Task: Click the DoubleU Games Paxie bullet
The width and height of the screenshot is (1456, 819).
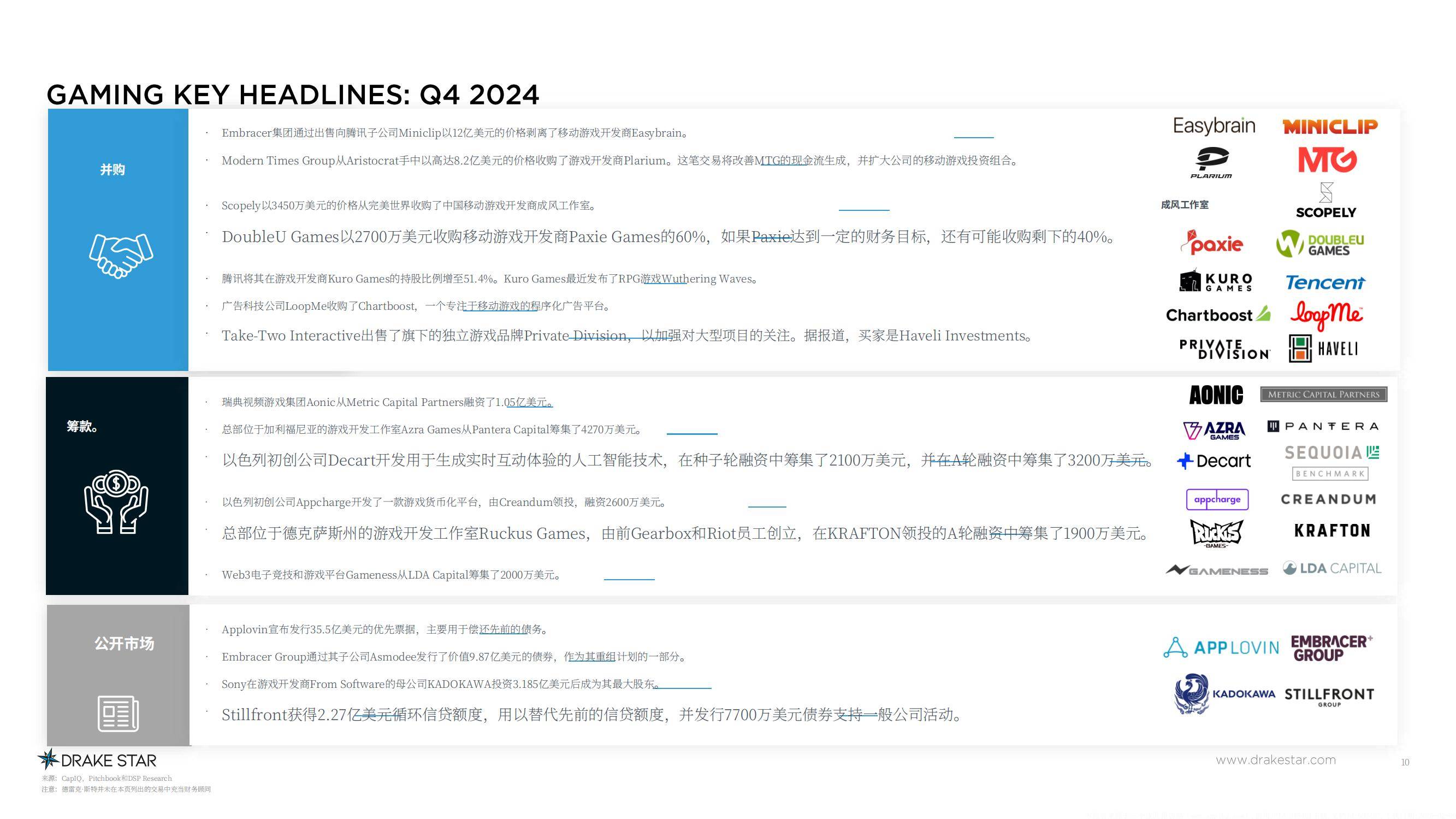Action: coord(668,237)
